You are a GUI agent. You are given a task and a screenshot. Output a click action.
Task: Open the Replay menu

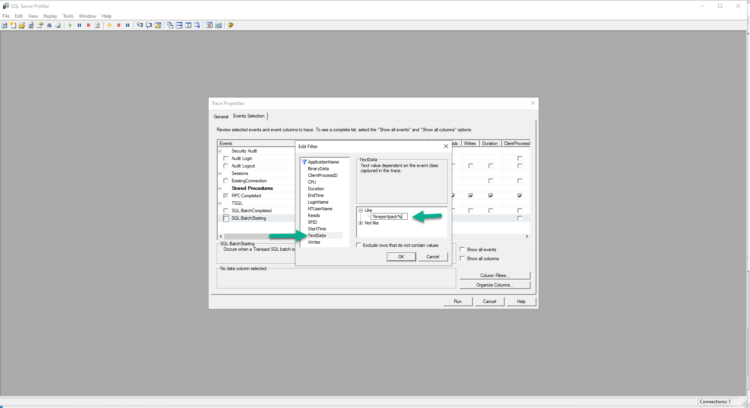pos(49,16)
